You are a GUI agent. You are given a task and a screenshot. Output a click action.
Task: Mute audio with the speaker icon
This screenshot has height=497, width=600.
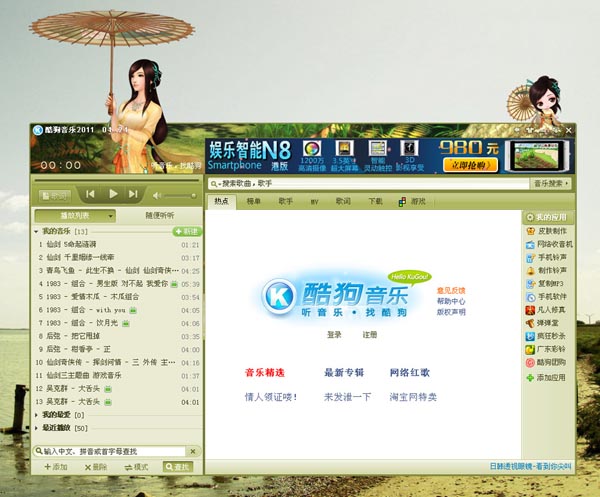(x=157, y=196)
